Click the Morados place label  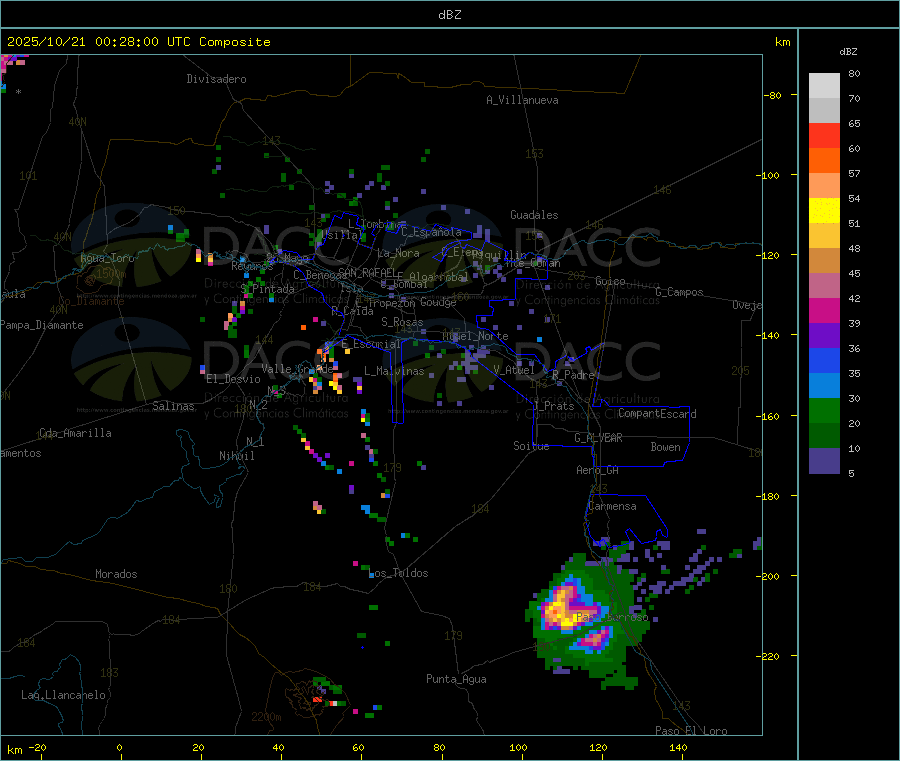116,574
